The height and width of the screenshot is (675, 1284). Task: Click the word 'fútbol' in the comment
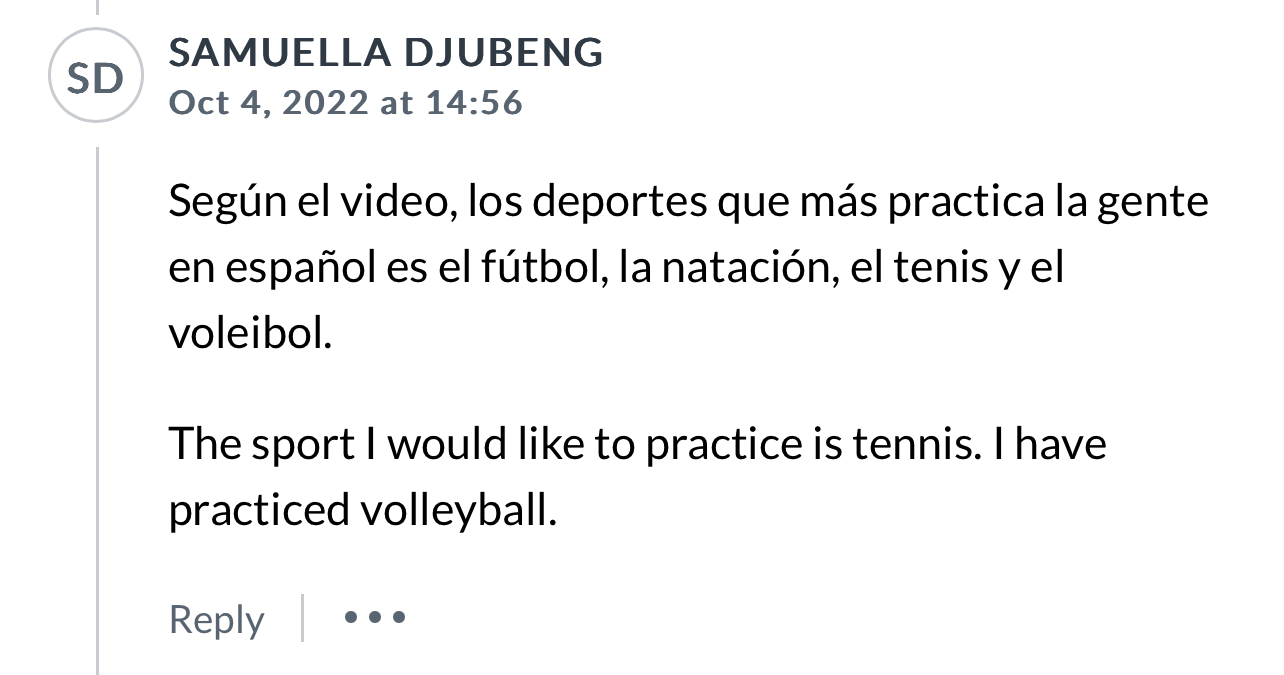pos(552,270)
